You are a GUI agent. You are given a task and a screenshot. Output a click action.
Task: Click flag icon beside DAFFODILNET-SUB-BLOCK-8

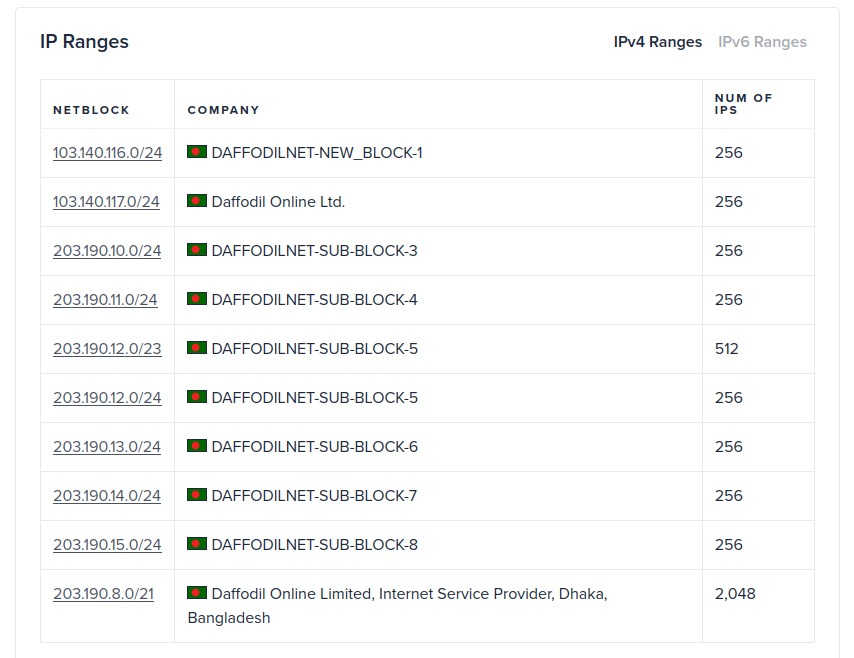[197, 544]
